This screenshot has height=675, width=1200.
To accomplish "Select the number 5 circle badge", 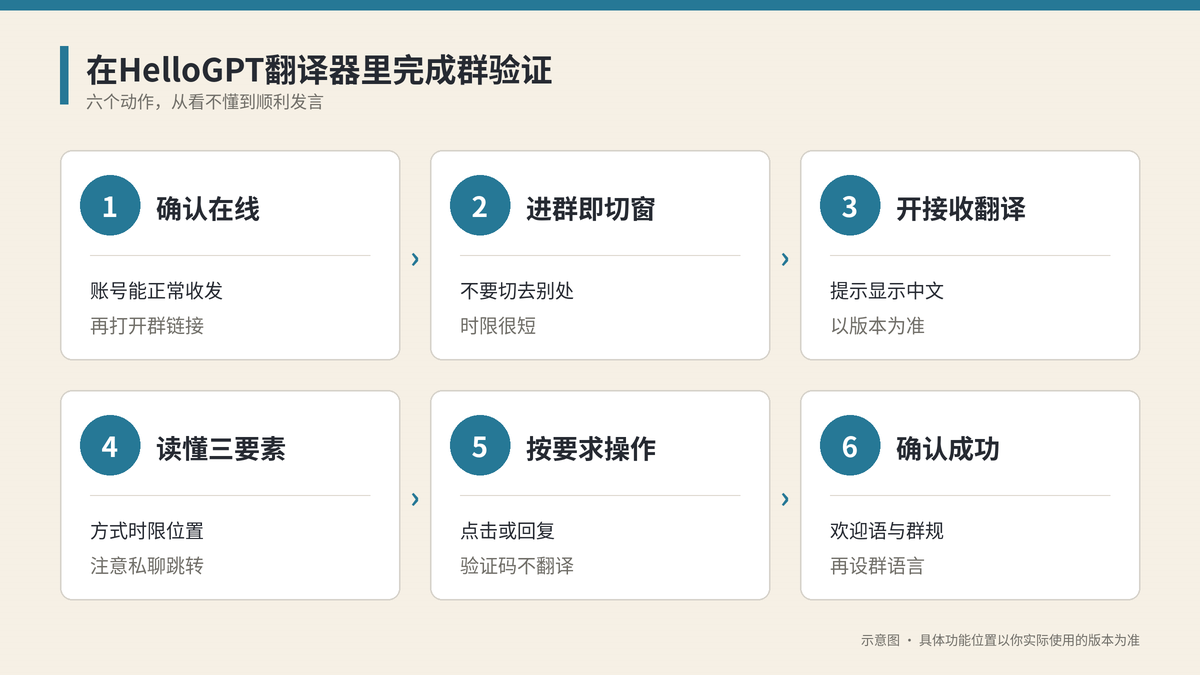I will (x=480, y=446).
